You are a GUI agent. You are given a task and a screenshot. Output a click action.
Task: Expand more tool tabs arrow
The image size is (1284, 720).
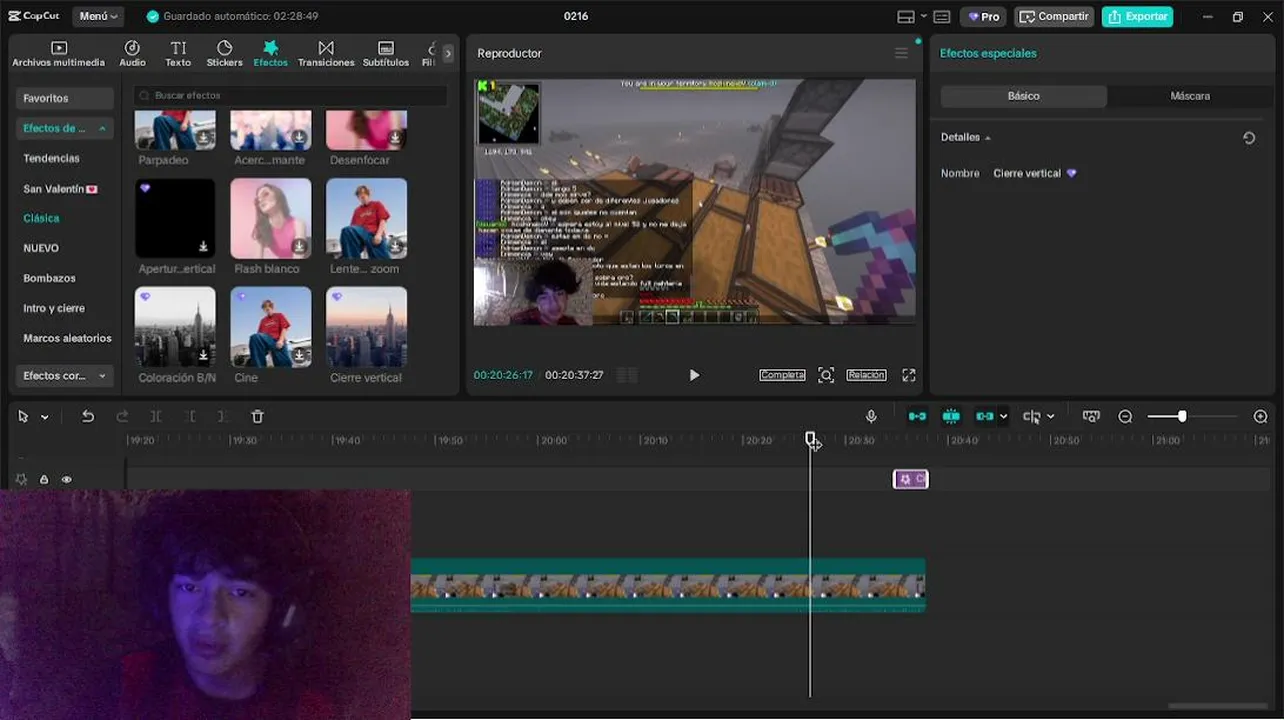point(448,53)
